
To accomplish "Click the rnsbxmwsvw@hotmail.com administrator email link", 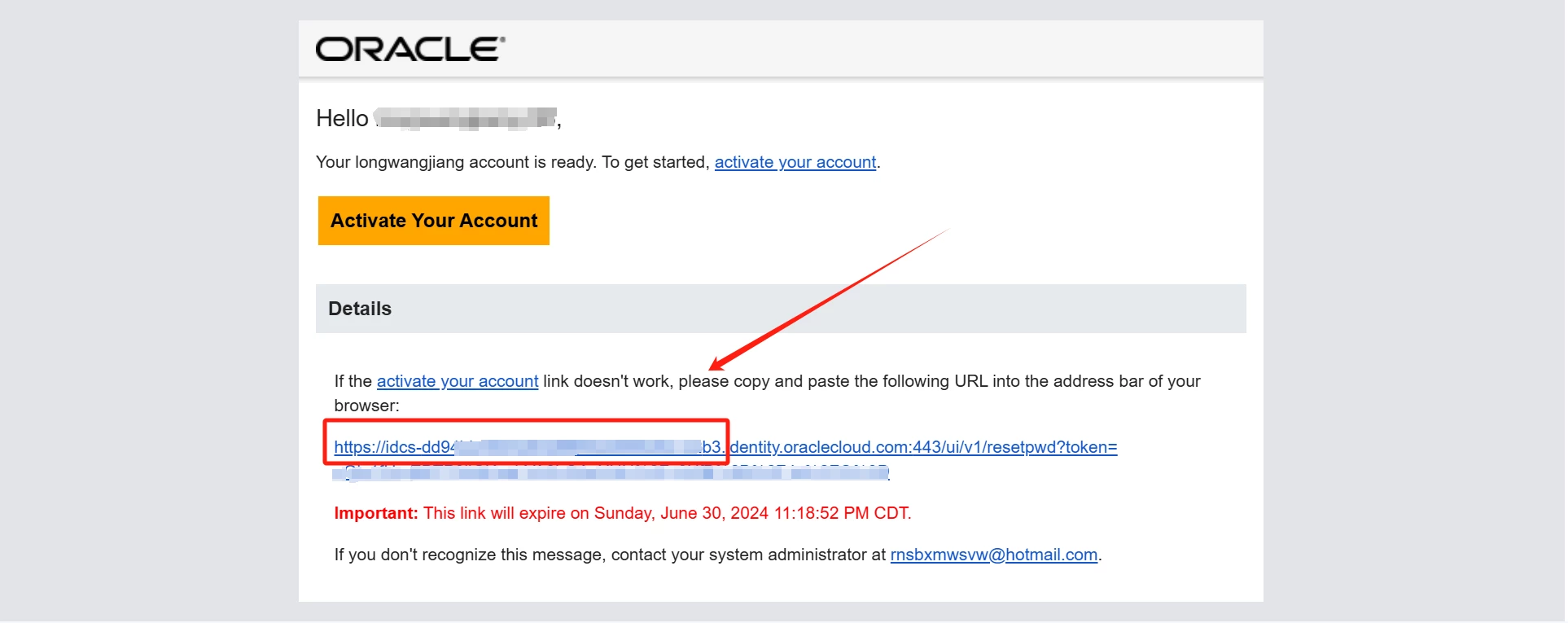I will [993, 555].
